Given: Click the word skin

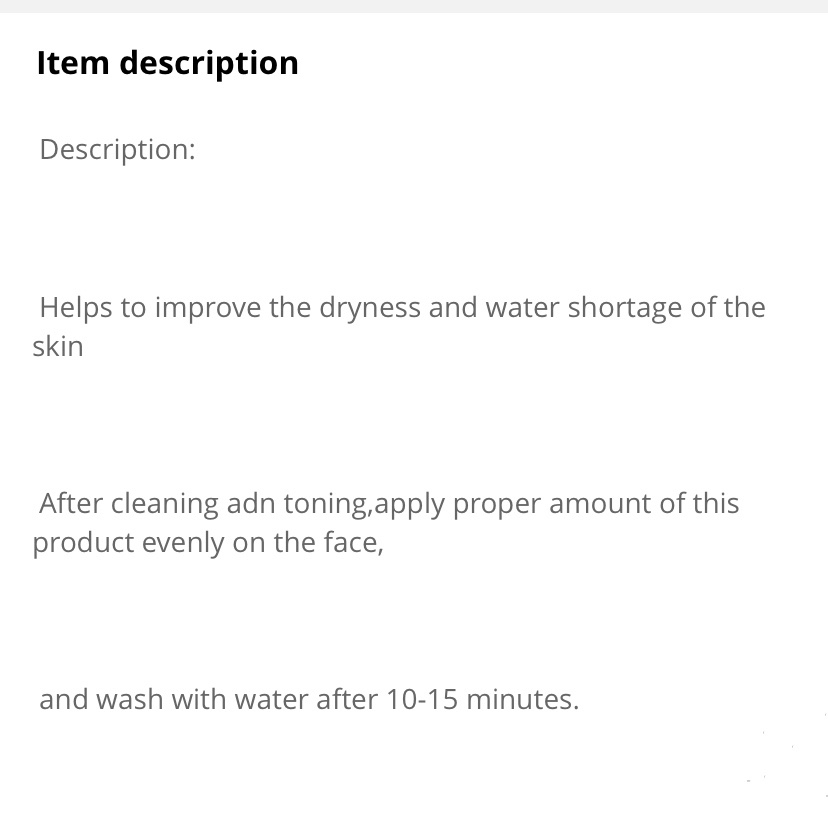Looking at the screenshot, I should coord(58,347).
